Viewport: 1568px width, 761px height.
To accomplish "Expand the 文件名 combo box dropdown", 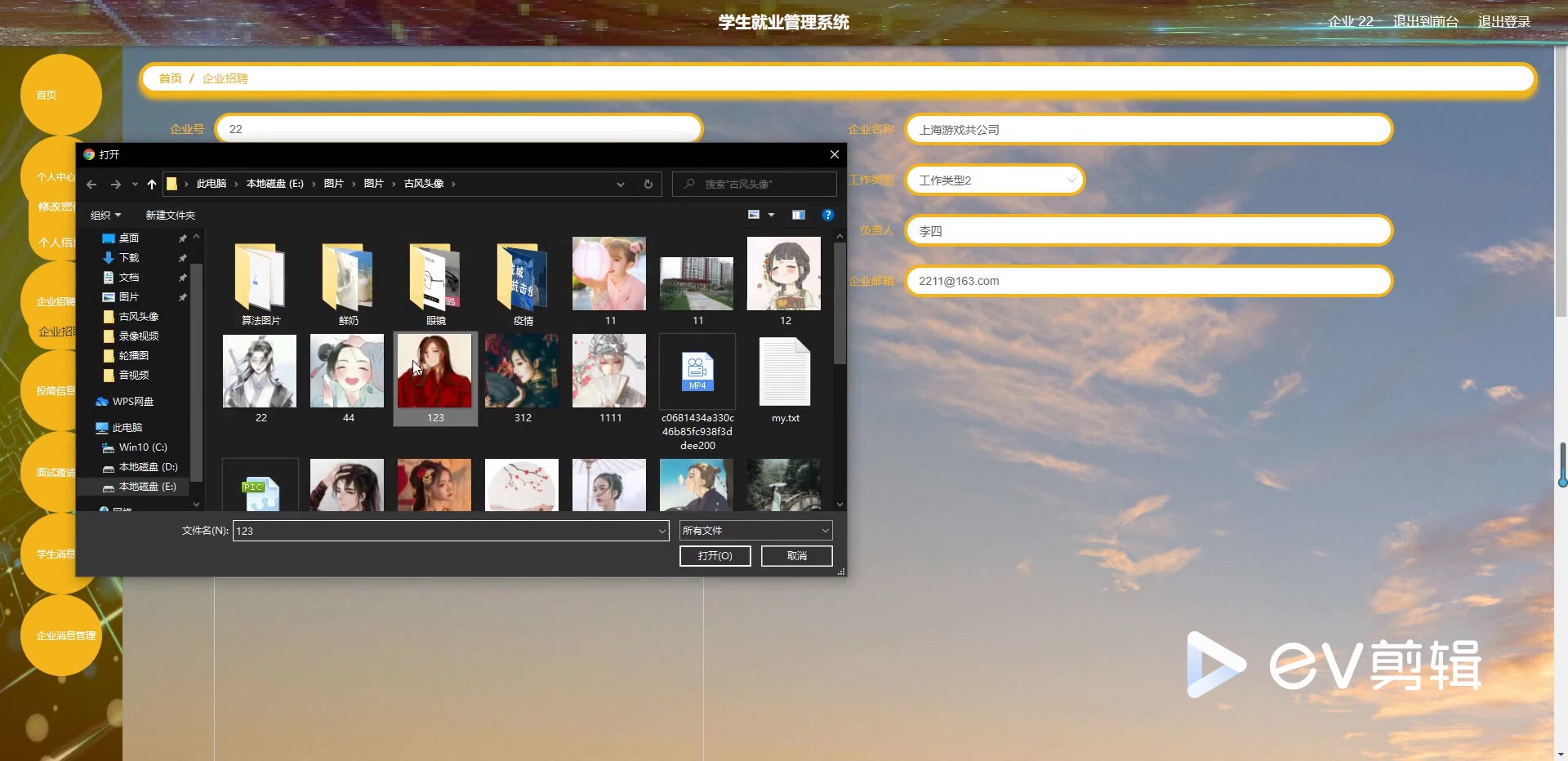I will [662, 531].
